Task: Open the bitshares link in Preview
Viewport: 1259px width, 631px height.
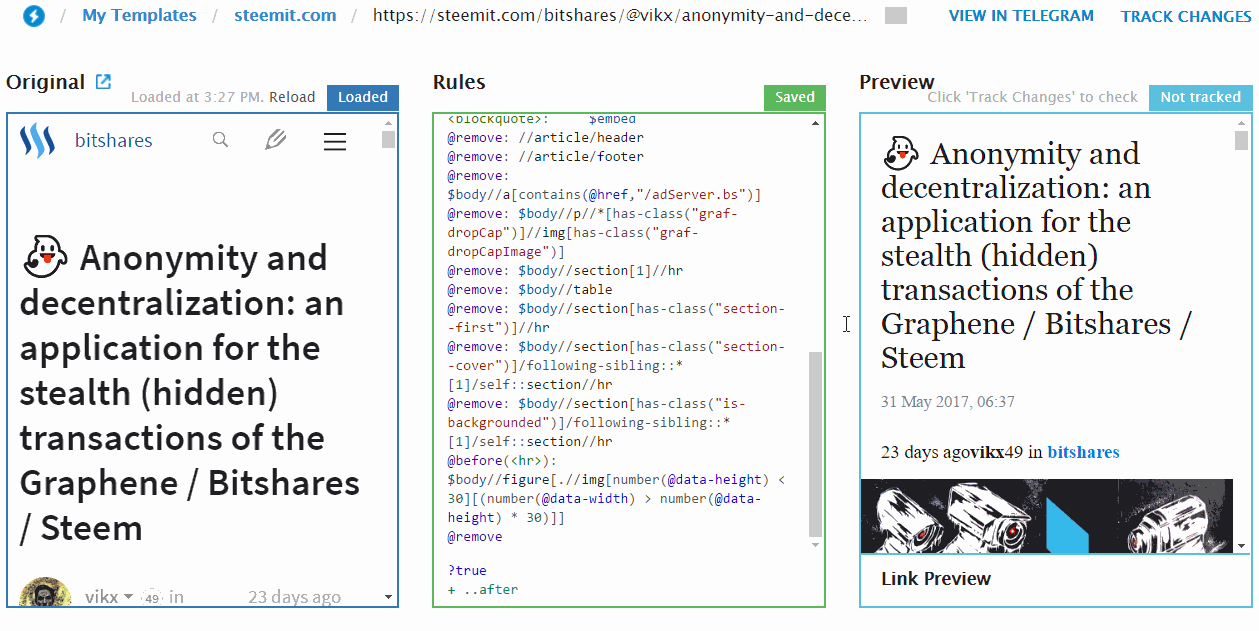Action: click(1083, 452)
